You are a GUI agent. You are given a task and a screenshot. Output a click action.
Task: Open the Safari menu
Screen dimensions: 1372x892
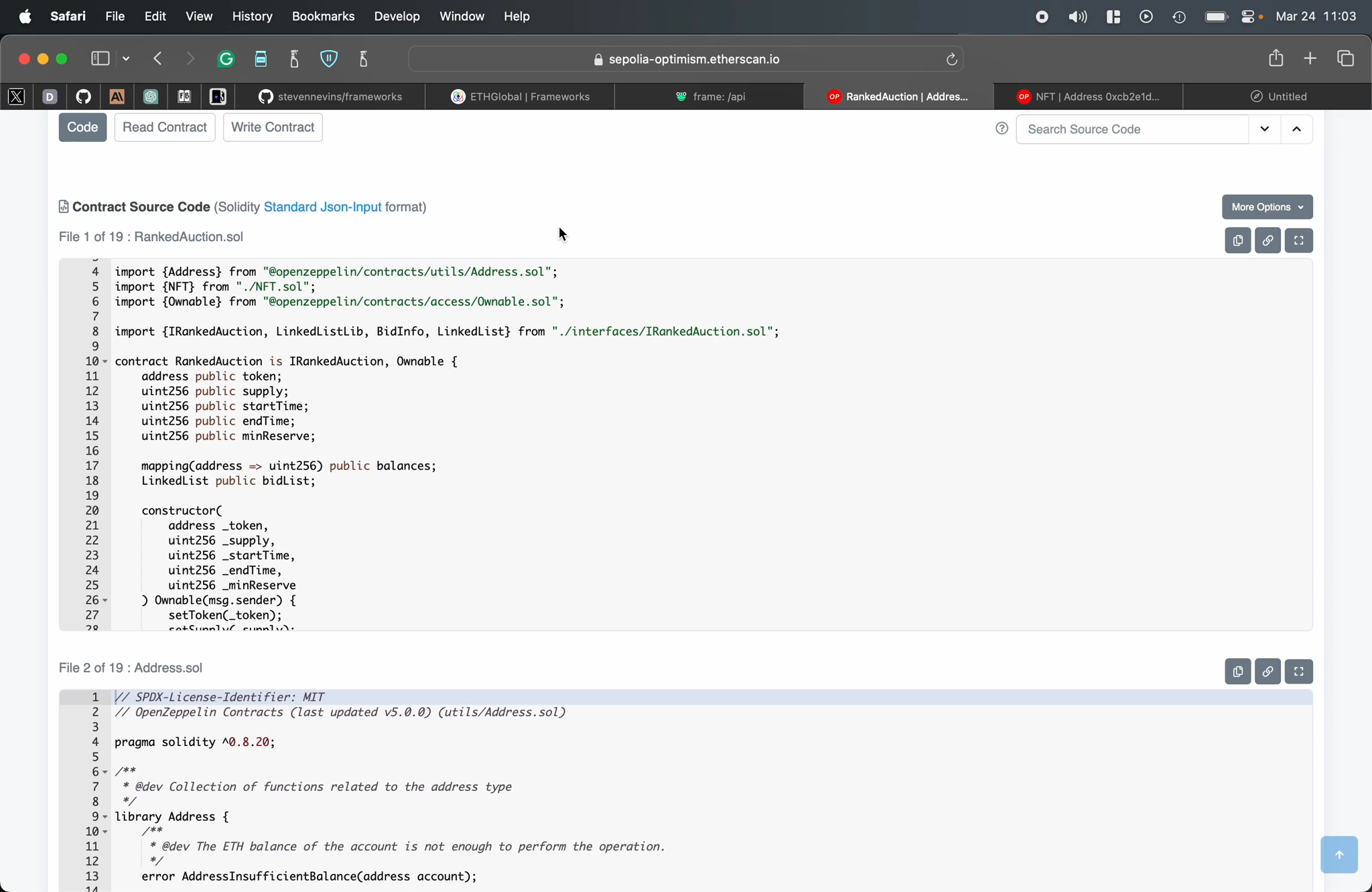[68, 16]
